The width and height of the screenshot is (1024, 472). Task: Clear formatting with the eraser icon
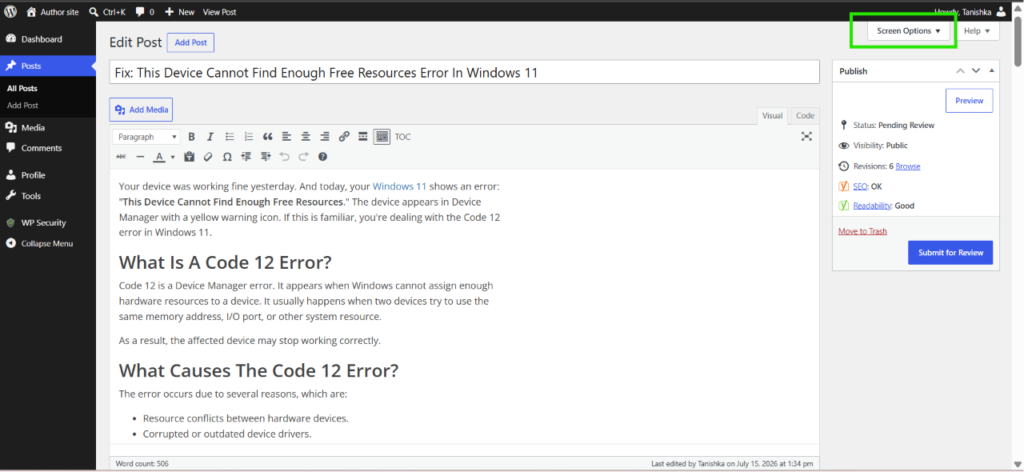click(x=208, y=157)
